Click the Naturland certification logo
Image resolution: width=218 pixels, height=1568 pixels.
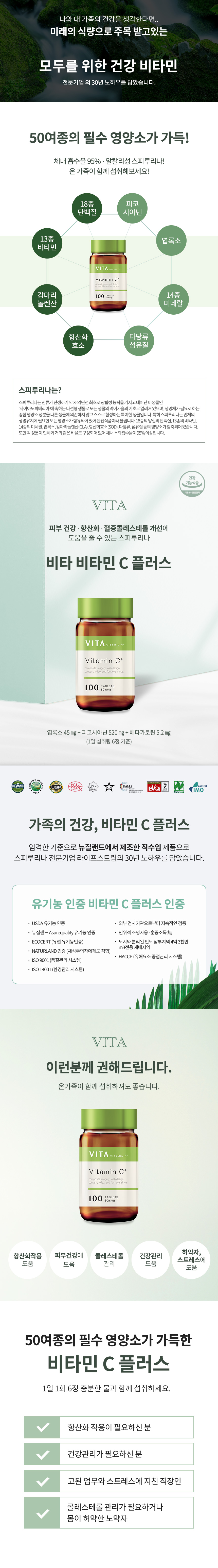click(x=179, y=787)
